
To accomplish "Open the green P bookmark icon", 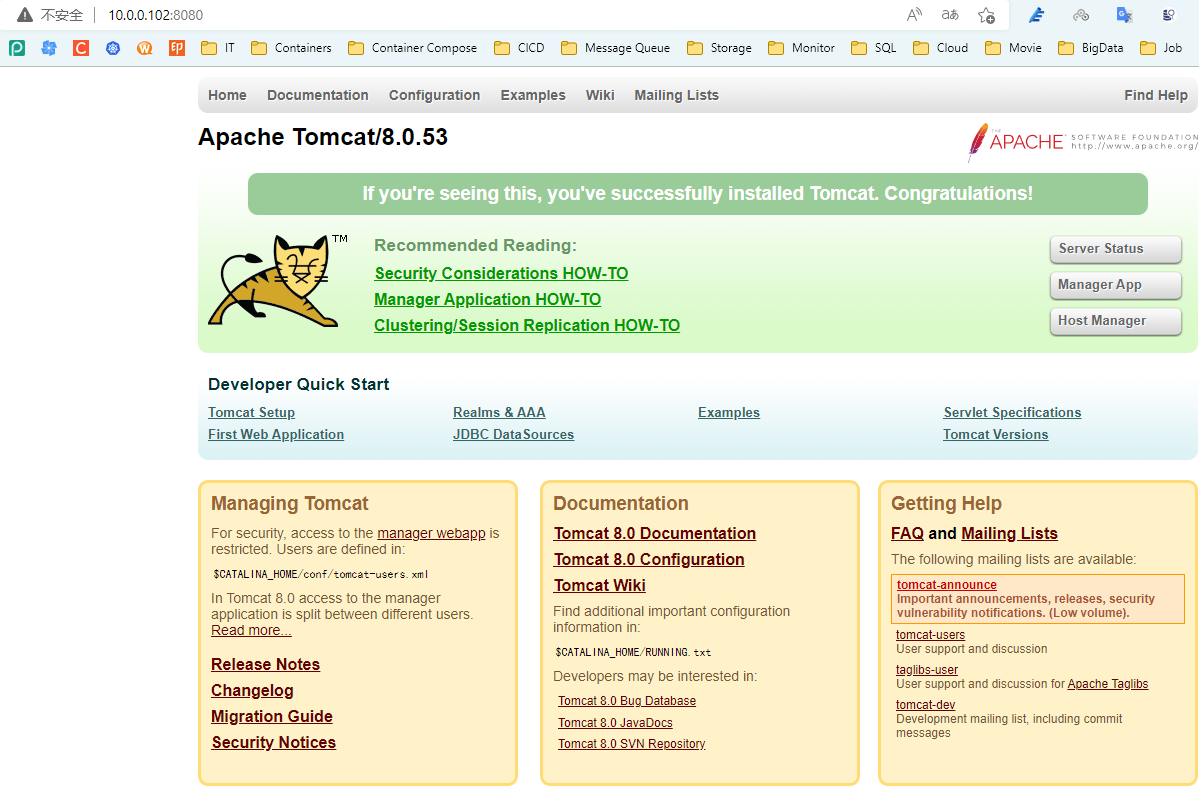I will 17,48.
